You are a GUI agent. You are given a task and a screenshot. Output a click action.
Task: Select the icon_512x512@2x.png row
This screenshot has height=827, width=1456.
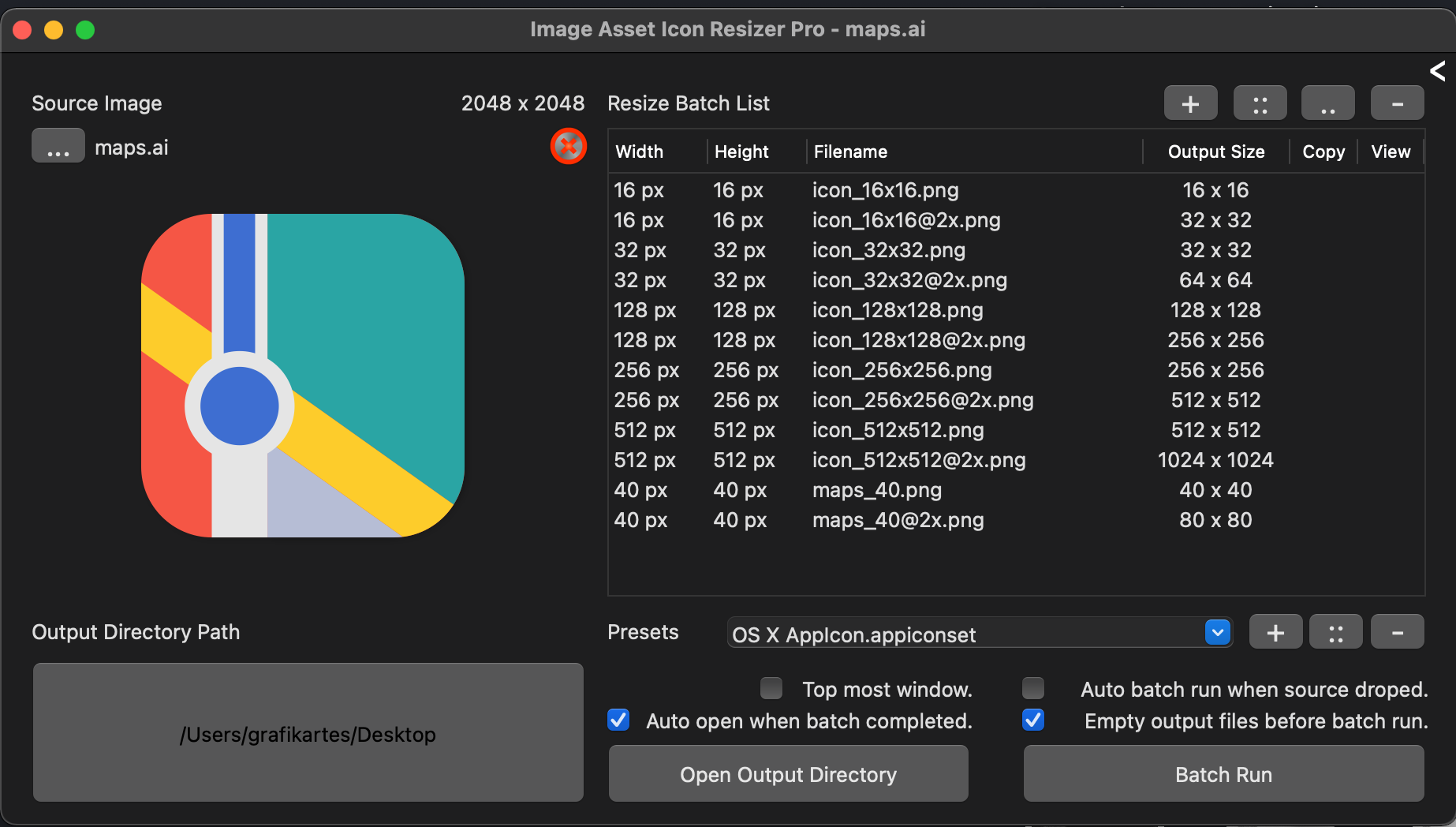coord(1016,460)
